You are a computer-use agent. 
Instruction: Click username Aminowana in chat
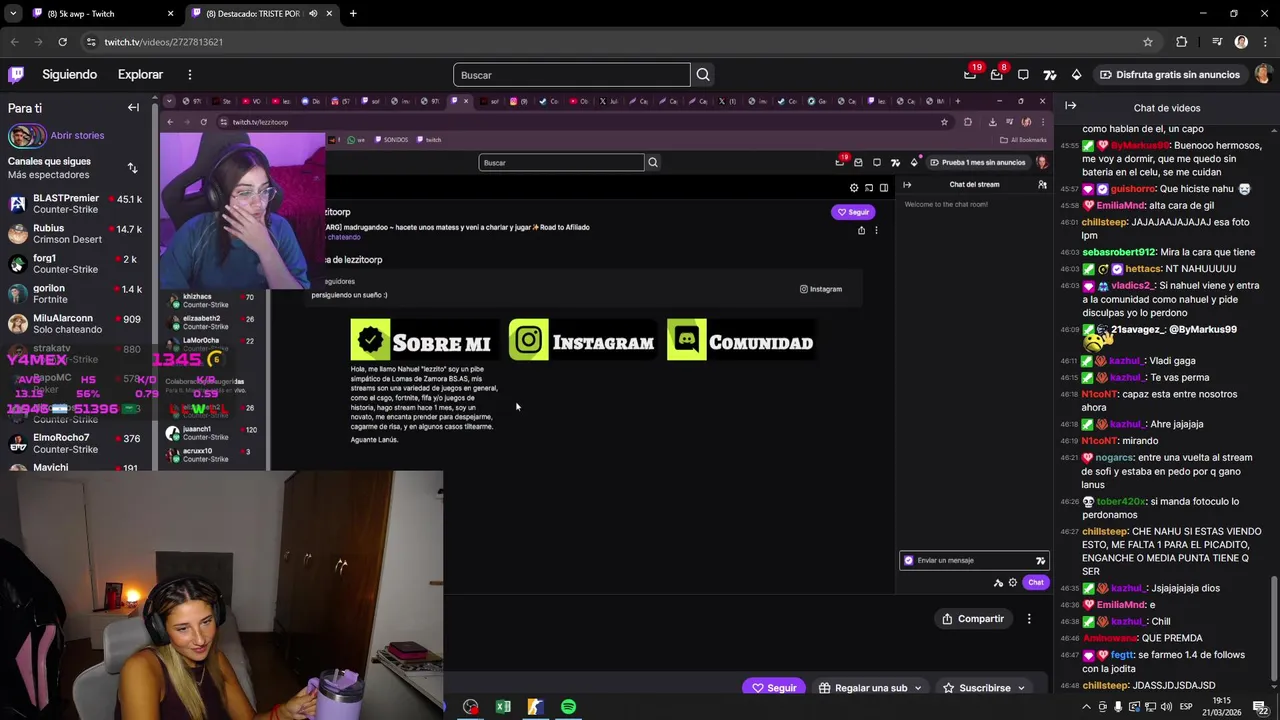1111,638
